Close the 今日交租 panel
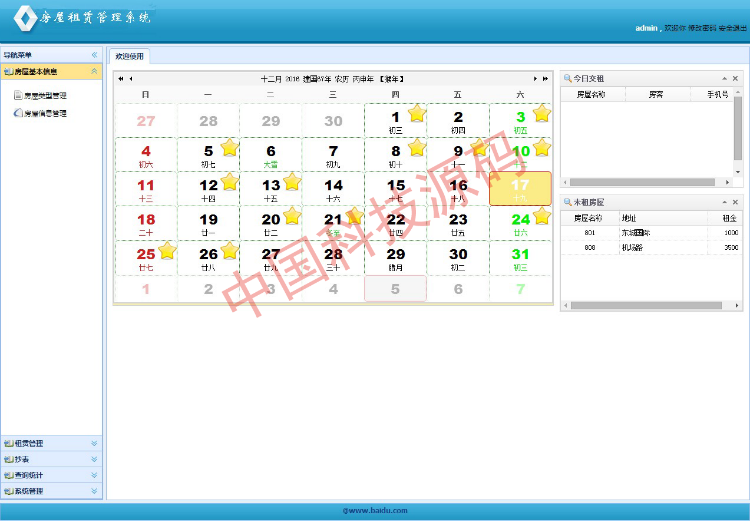Image resolution: width=750 pixels, height=521 pixels. coord(735,78)
